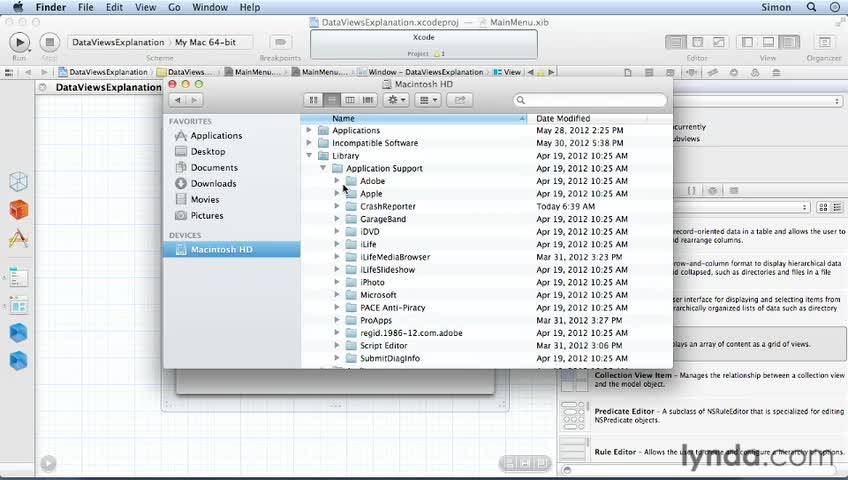The image size is (848, 480).
Task: Open the View menu
Action: (145, 7)
